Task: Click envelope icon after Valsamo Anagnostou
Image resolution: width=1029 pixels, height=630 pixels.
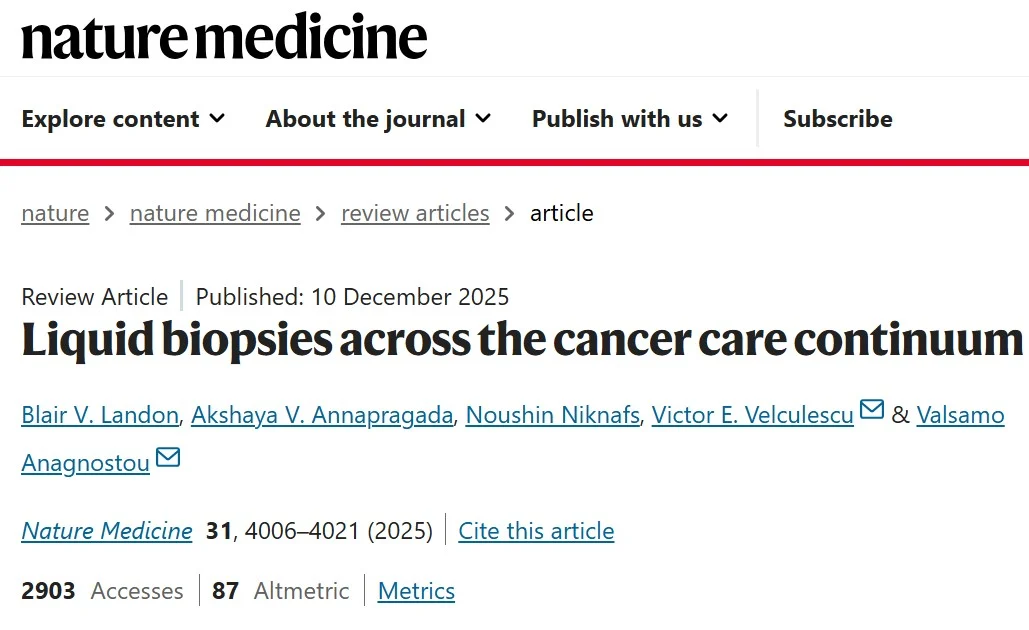Action: pos(168,458)
